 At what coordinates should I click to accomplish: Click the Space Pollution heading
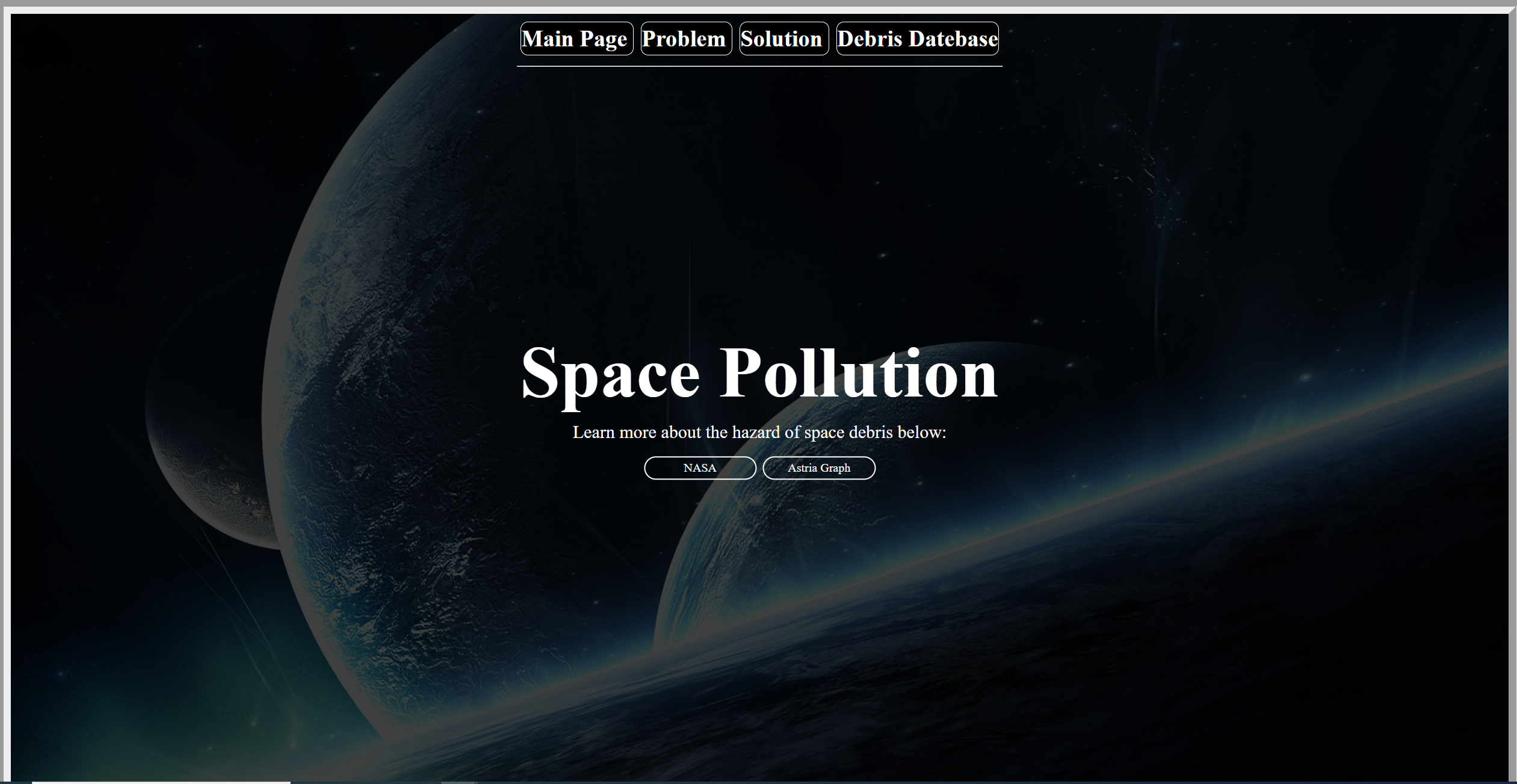tap(759, 374)
